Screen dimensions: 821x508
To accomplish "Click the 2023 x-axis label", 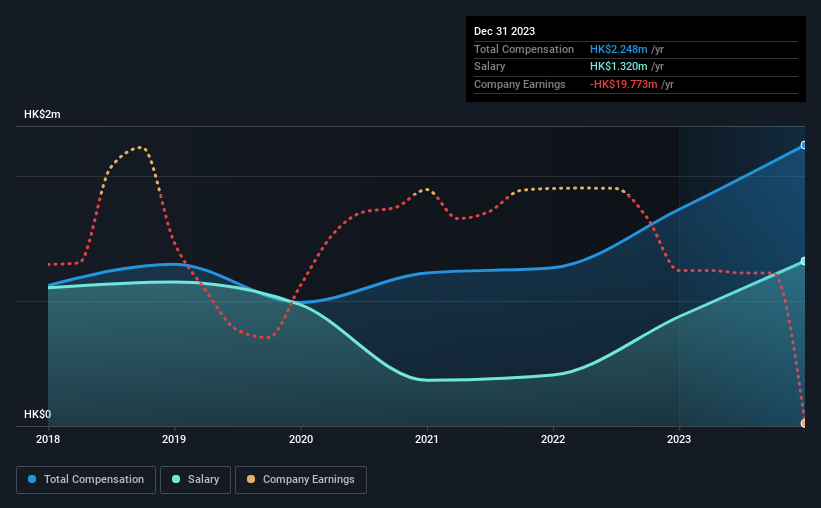I will point(679,439).
